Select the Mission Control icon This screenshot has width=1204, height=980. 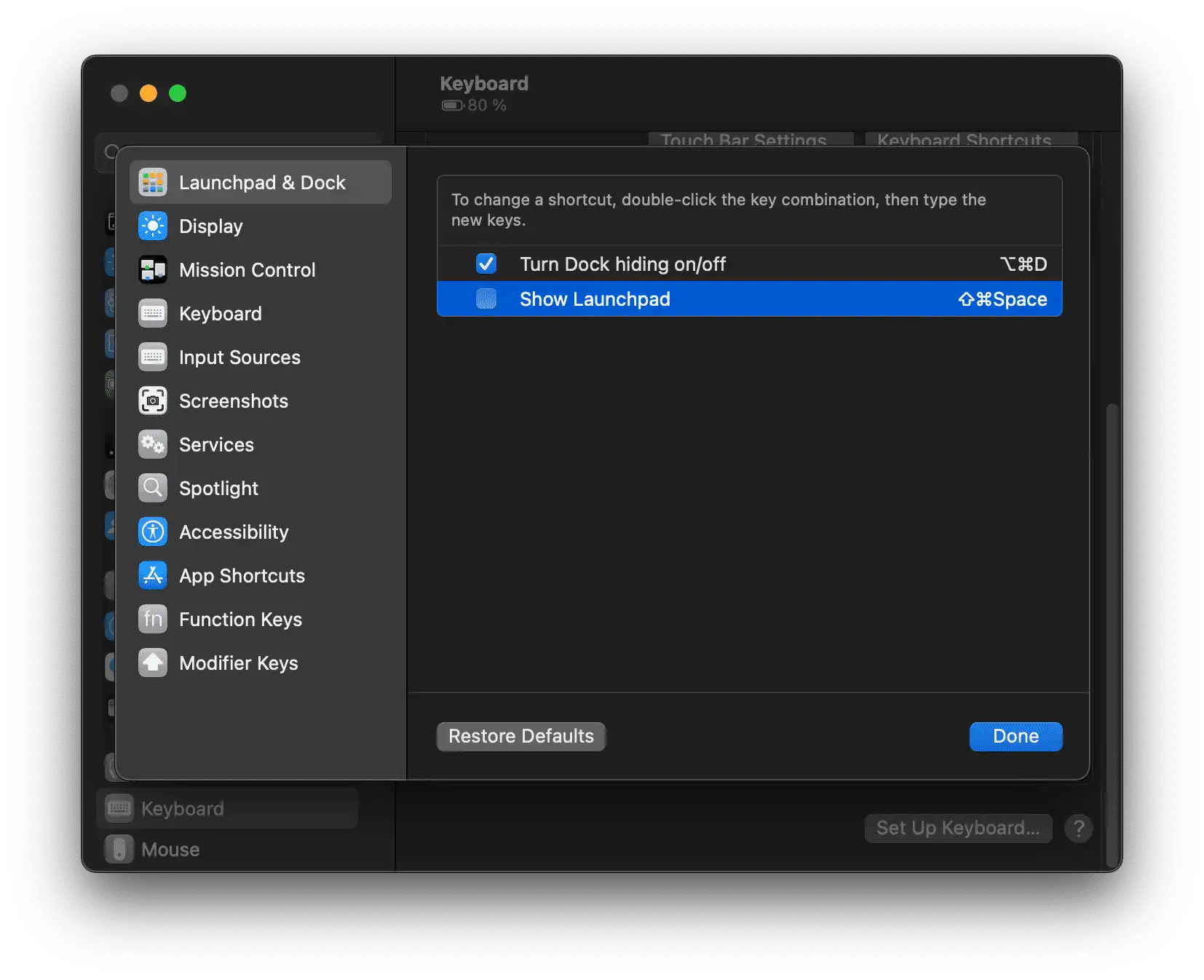coord(153,269)
